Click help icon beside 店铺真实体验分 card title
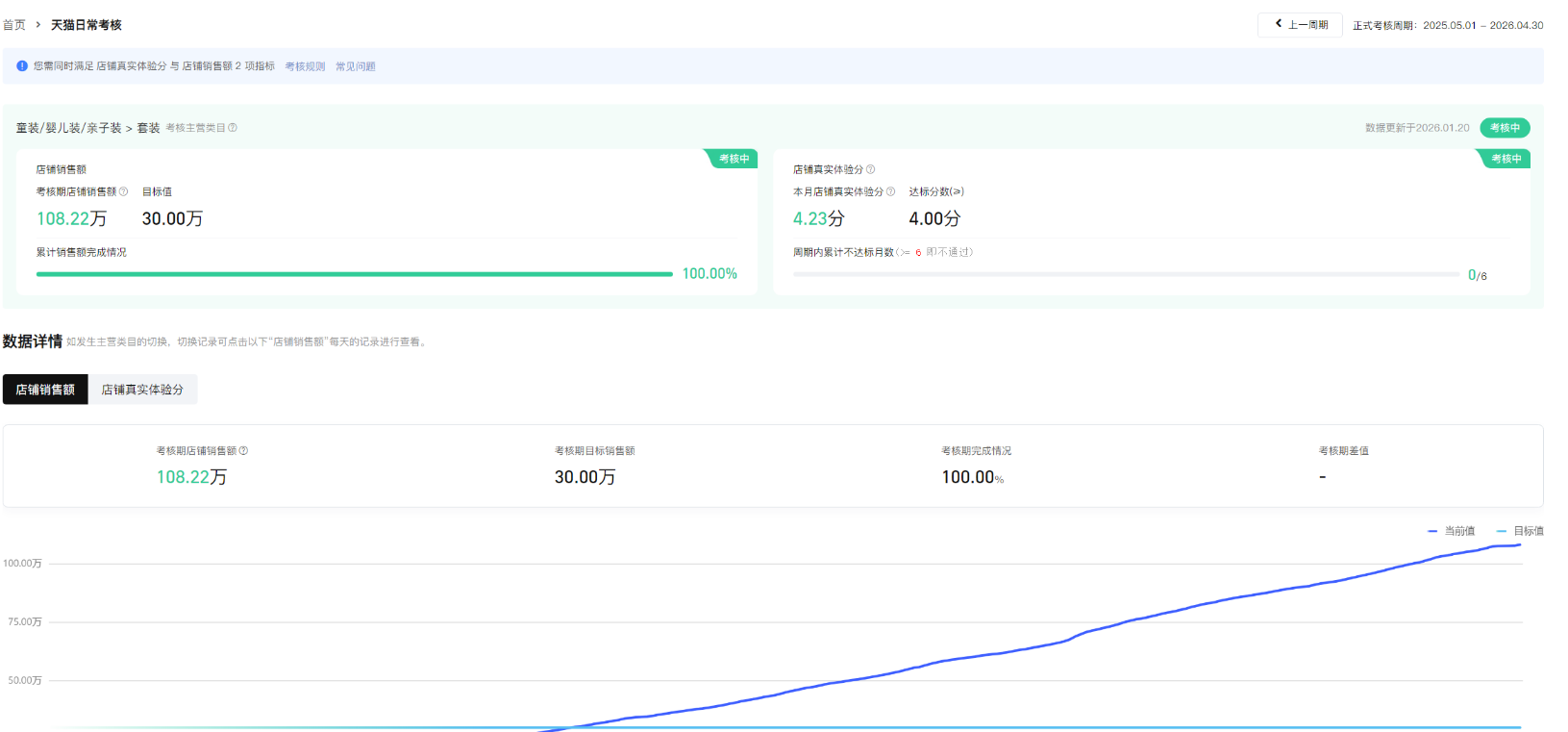Screen dimensions: 1568x732 (x=871, y=169)
